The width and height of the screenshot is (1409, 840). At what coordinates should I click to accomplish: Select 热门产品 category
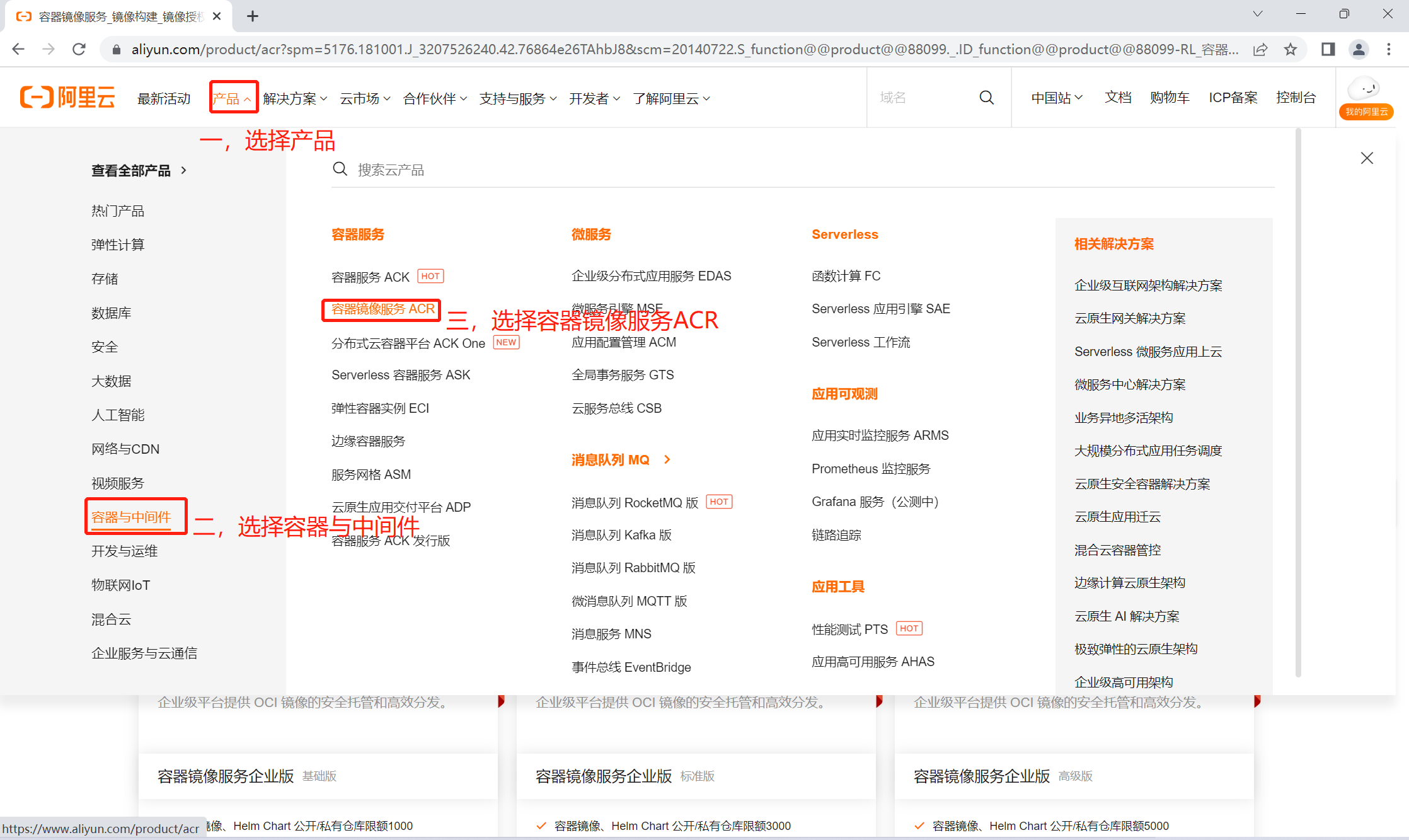(118, 210)
